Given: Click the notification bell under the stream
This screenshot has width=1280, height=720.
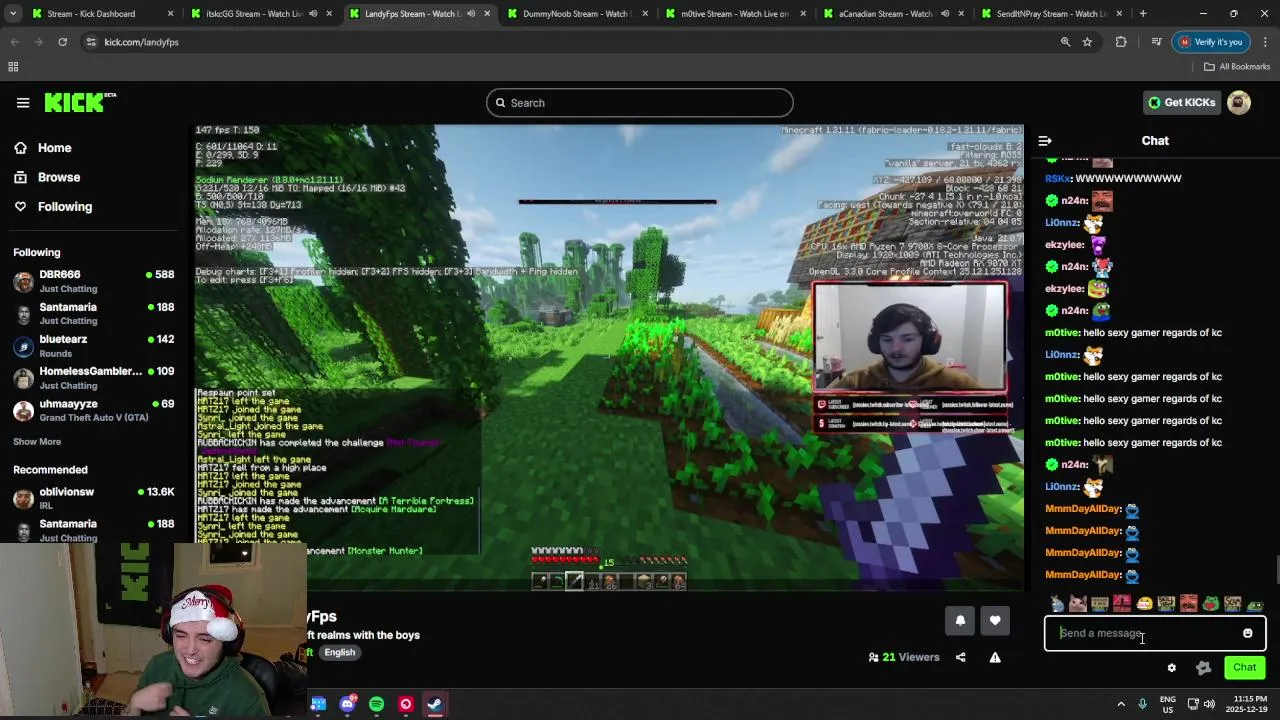Looking at the screenshot, I should point(960,621).
